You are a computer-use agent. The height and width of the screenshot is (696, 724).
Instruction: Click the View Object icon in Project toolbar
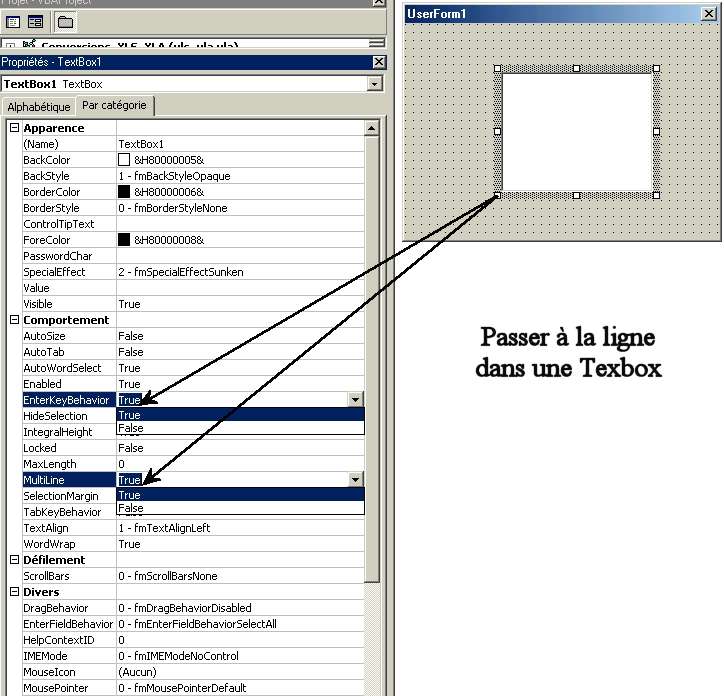point(36,22)
